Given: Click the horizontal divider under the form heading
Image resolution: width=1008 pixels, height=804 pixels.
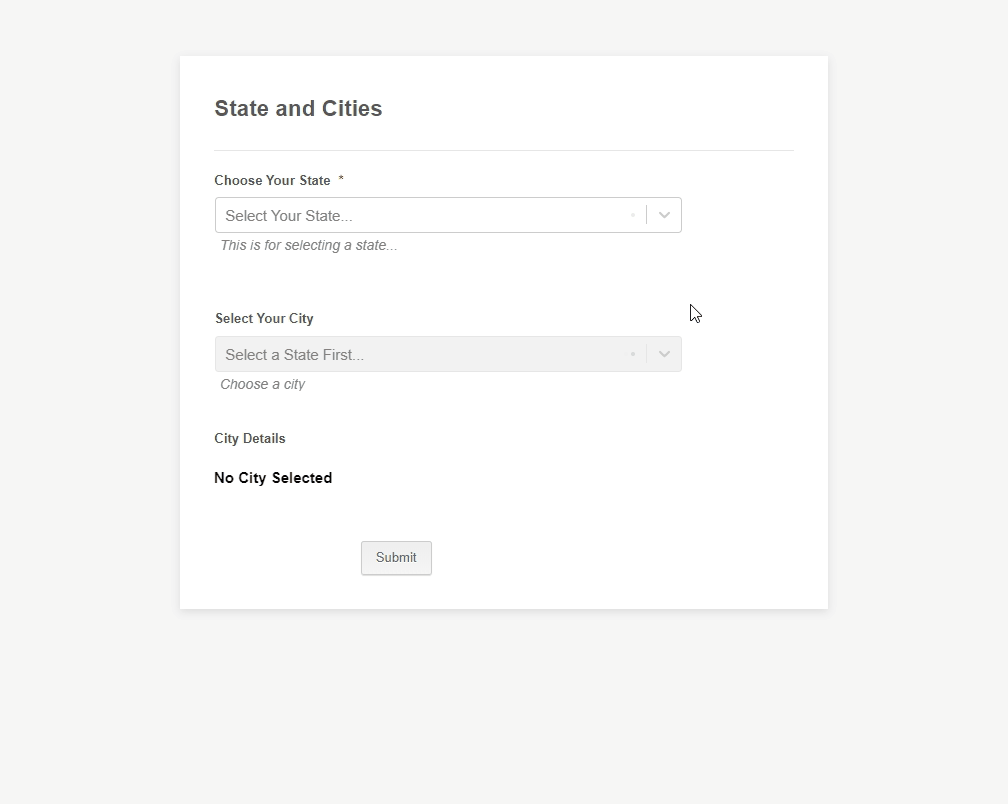Looking at the screenshot, I should pyautogui.click(x=504, y=150).
